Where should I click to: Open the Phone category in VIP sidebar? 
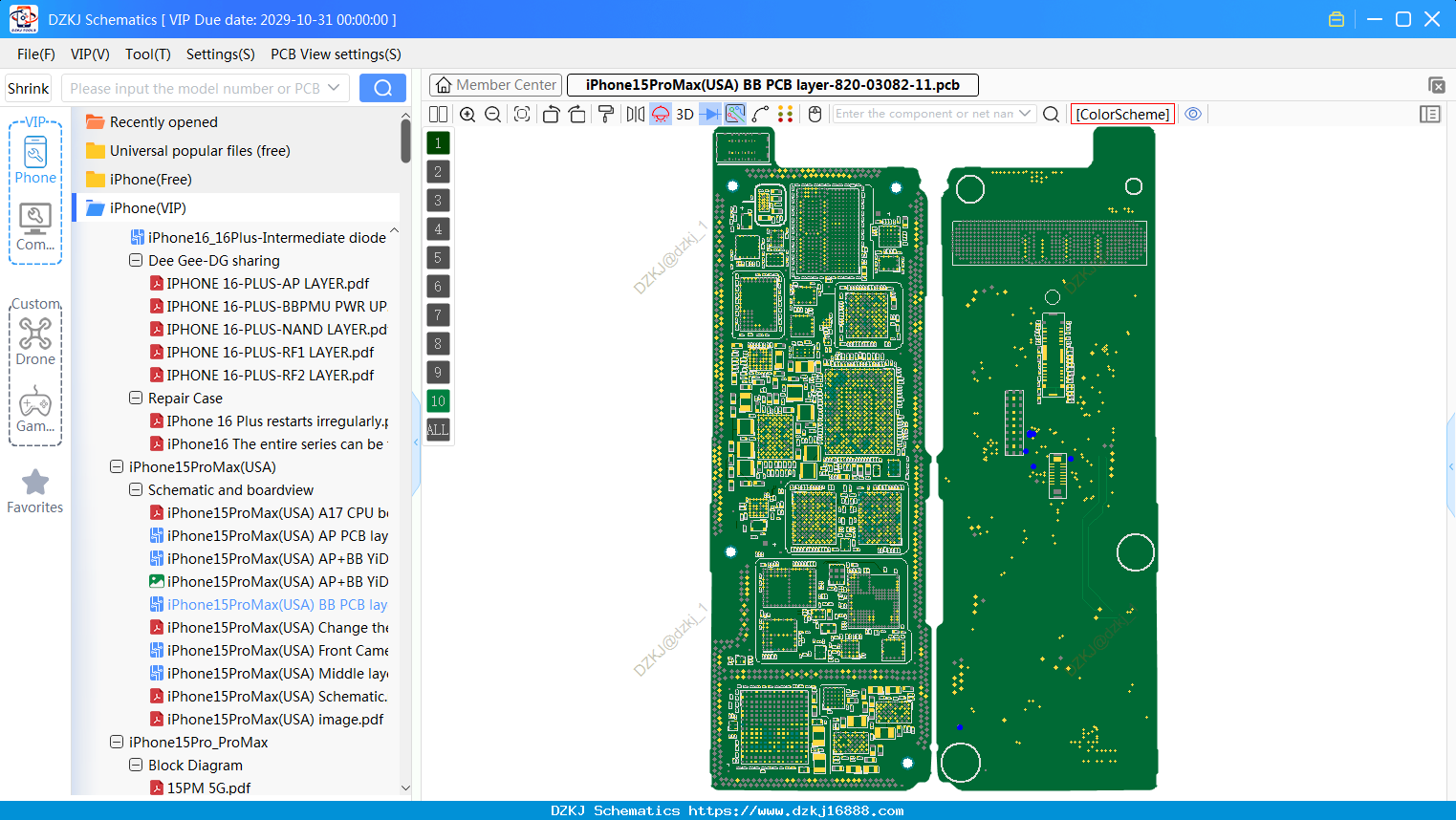(x=35, y=160)
